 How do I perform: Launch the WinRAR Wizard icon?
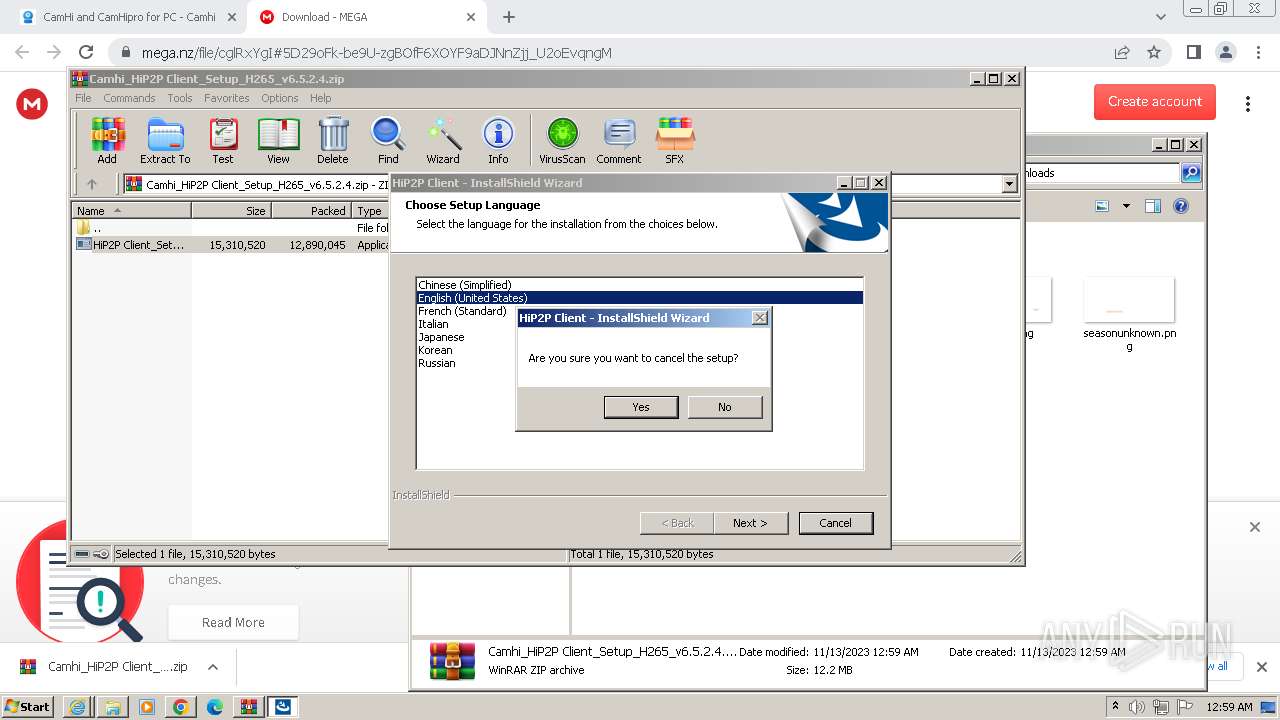tap(443, 140)
